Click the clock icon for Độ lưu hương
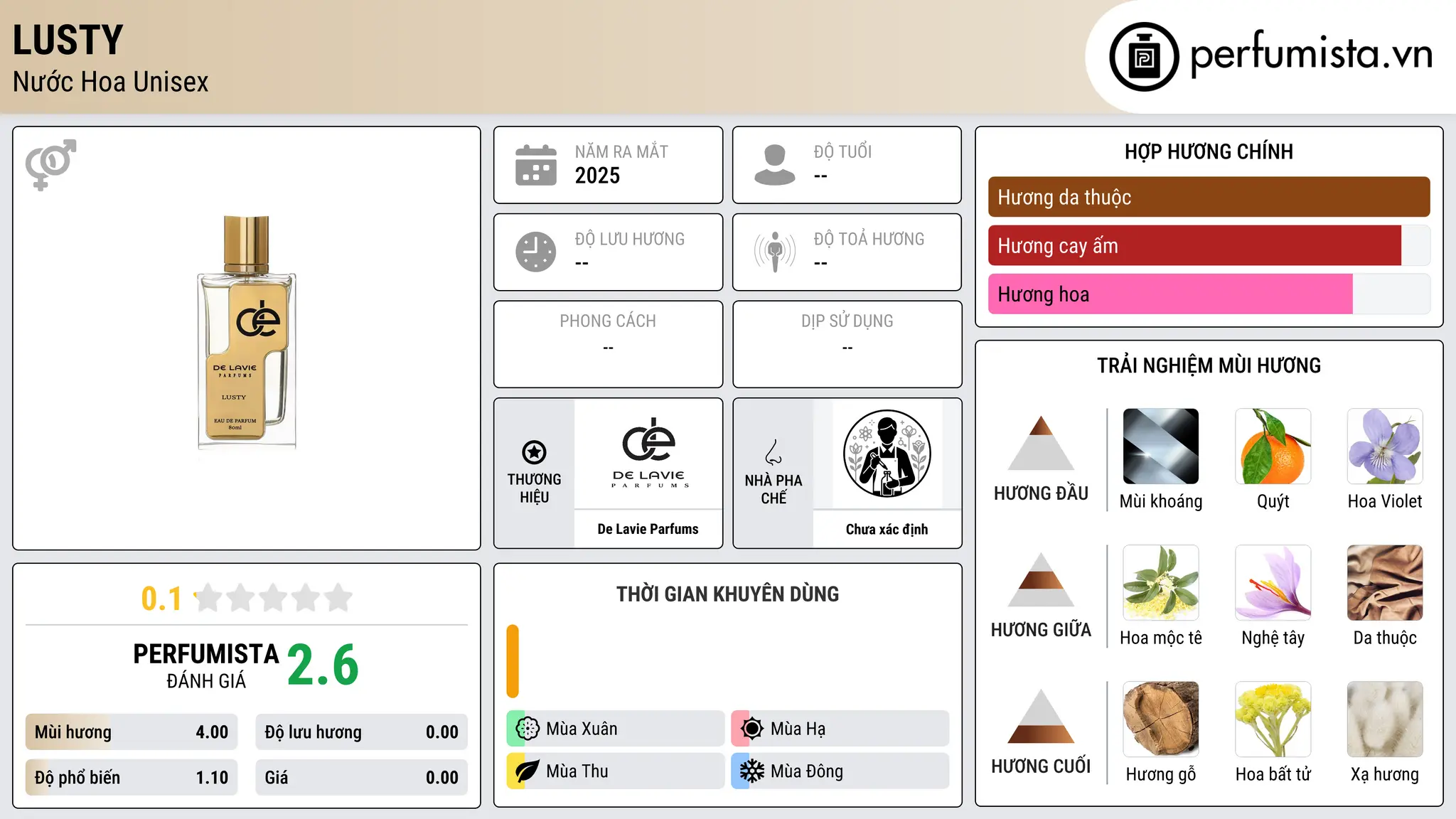This screenshot has width=1456, height=819. point(536,252)
